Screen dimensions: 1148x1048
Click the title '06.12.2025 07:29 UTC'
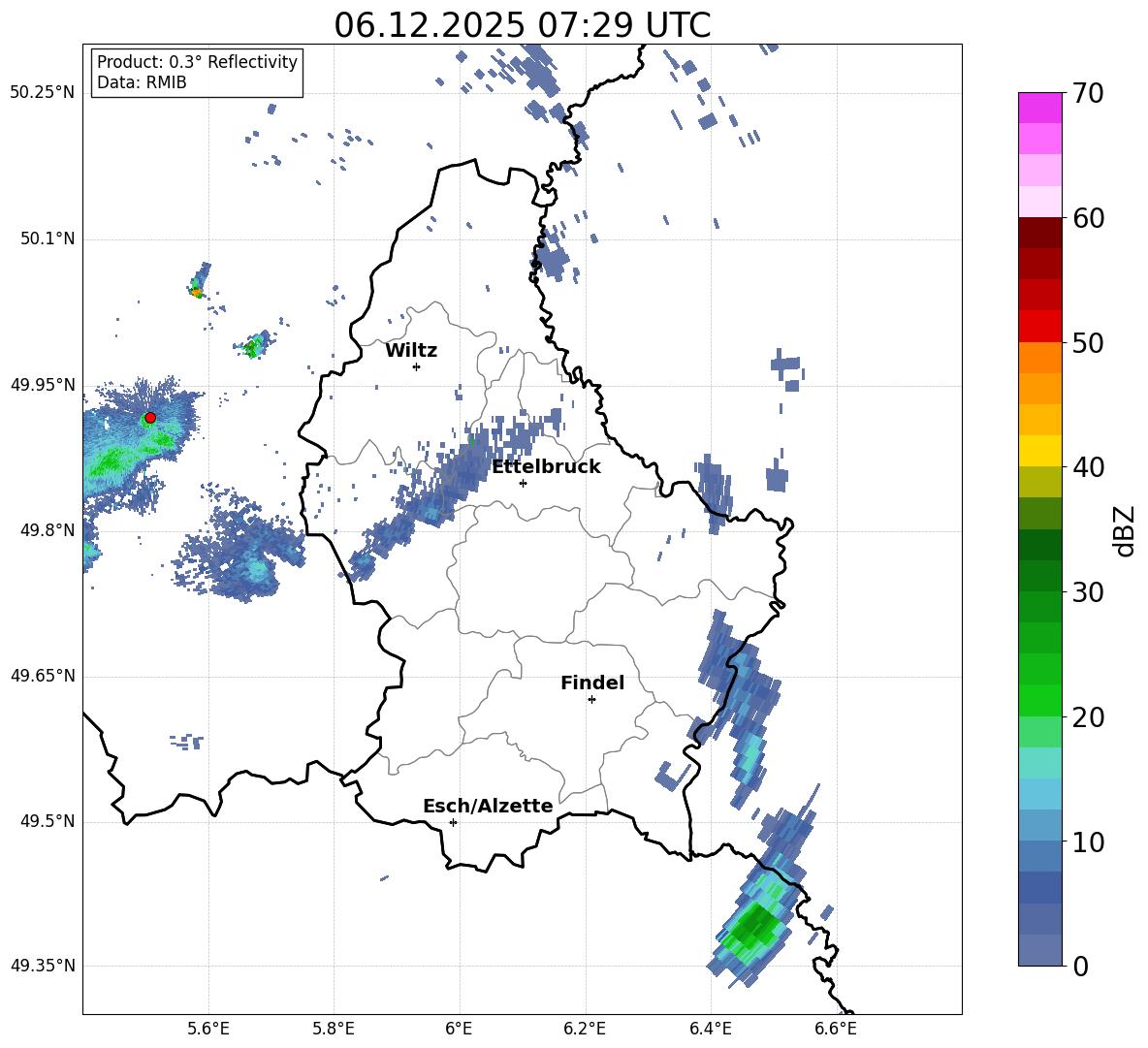522,25
